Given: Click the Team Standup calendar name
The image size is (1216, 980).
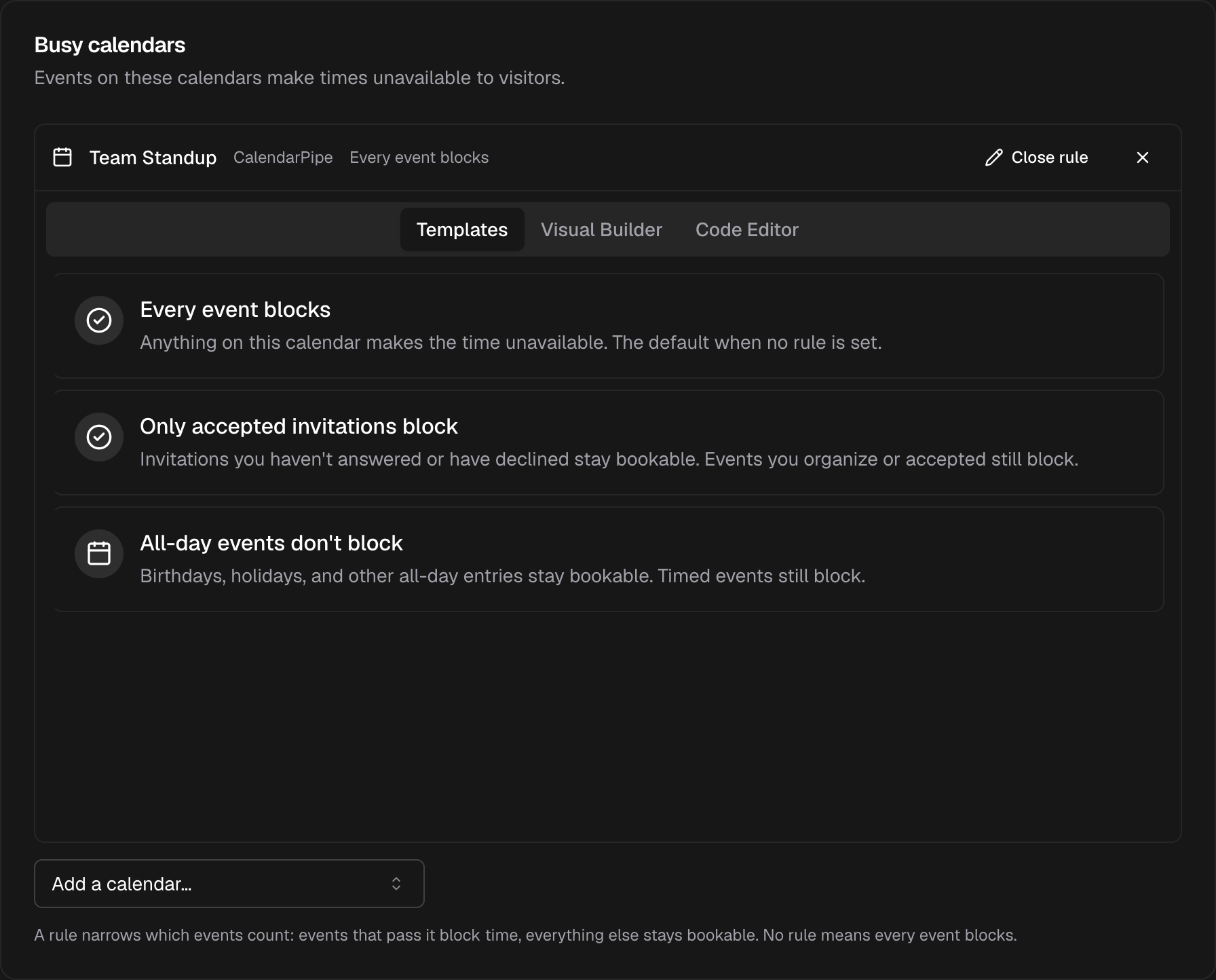Looking at the screenshot, I should (153, 157).
